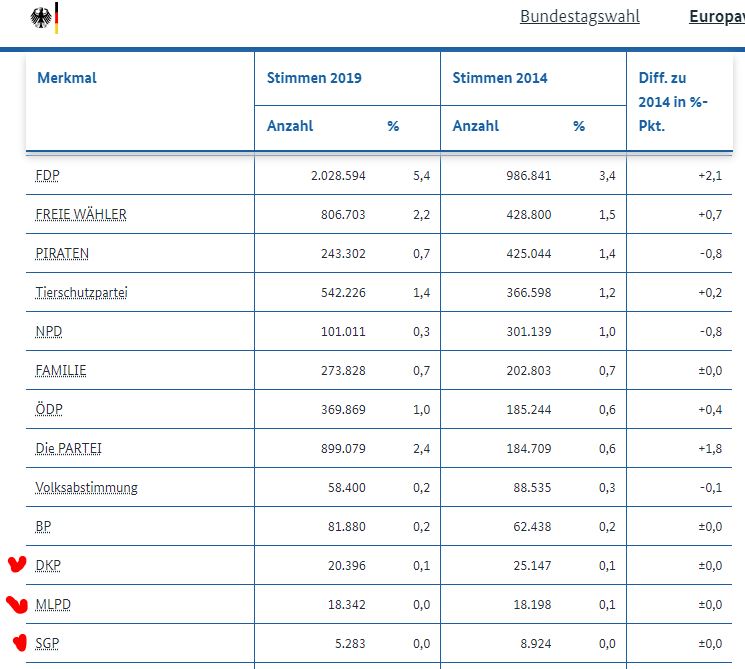Open the Bundestagswahl navigation link
Screen dimensions: 745x669
[x=580, y=16]
